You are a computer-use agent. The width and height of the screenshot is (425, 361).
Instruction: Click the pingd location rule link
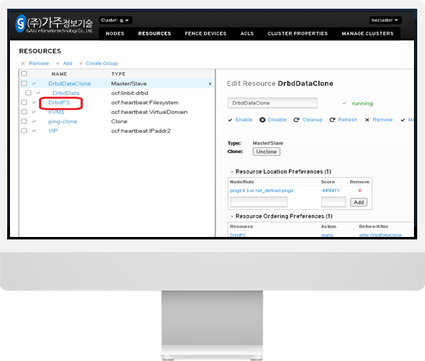click(x=261, y=191)
